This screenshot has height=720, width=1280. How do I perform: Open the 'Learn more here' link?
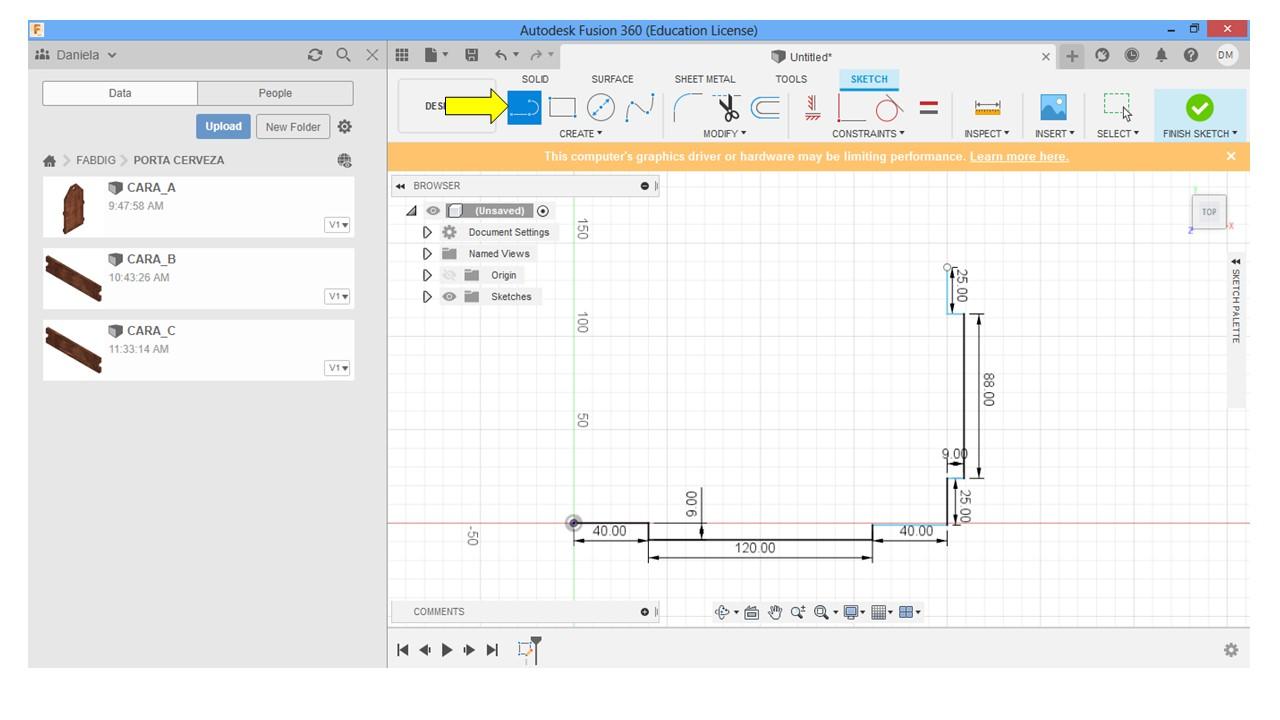[1019, 156]
